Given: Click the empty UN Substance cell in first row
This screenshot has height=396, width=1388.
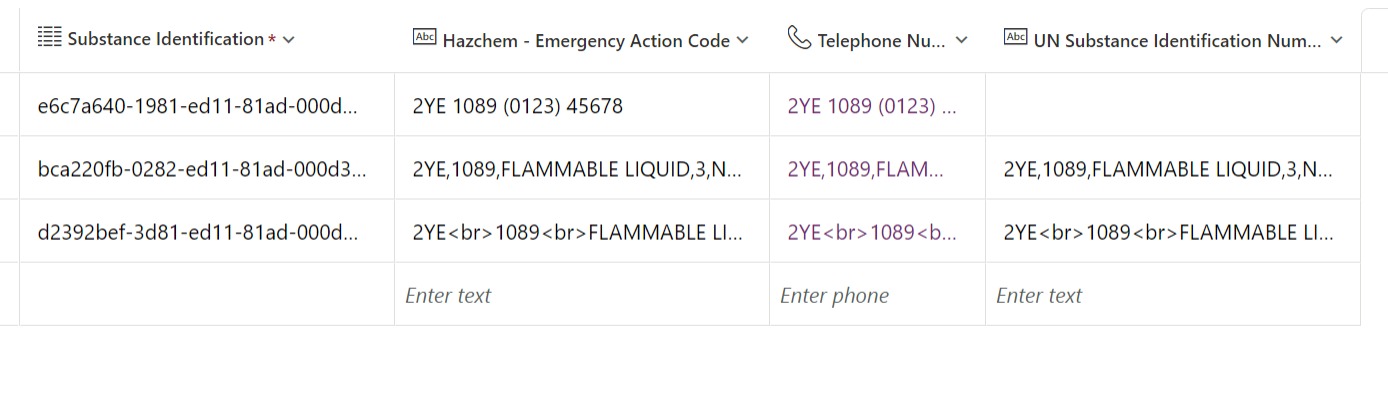Looking at the screenshot, I should tap(1173, 105).
